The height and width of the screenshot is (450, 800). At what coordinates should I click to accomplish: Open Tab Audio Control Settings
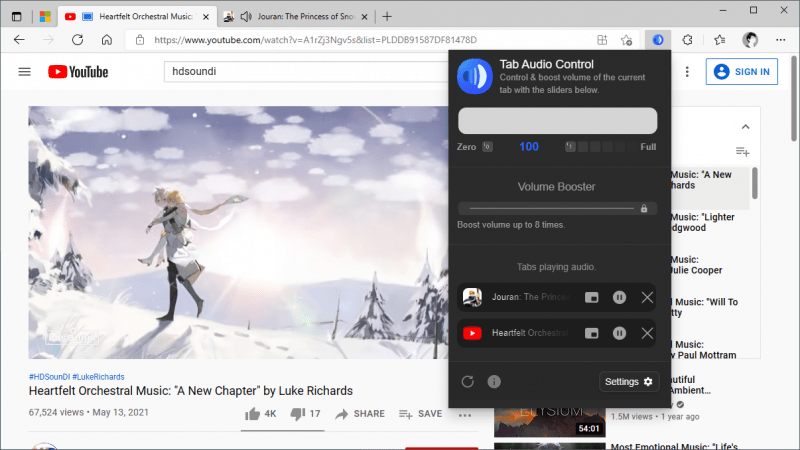pos(629,382)
